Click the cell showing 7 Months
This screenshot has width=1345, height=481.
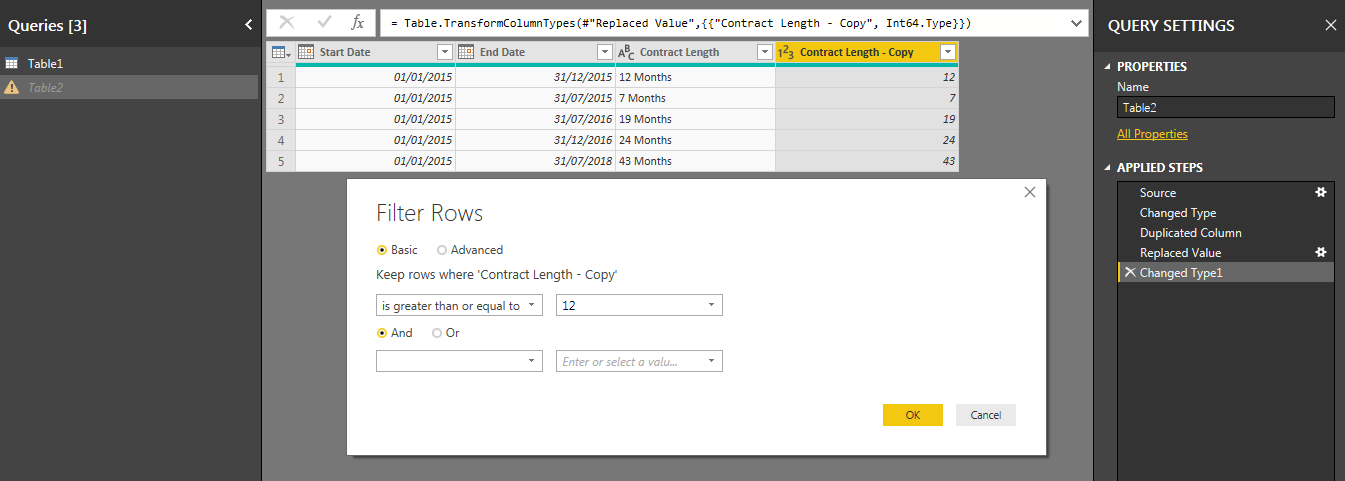click(x=695, y=98)
